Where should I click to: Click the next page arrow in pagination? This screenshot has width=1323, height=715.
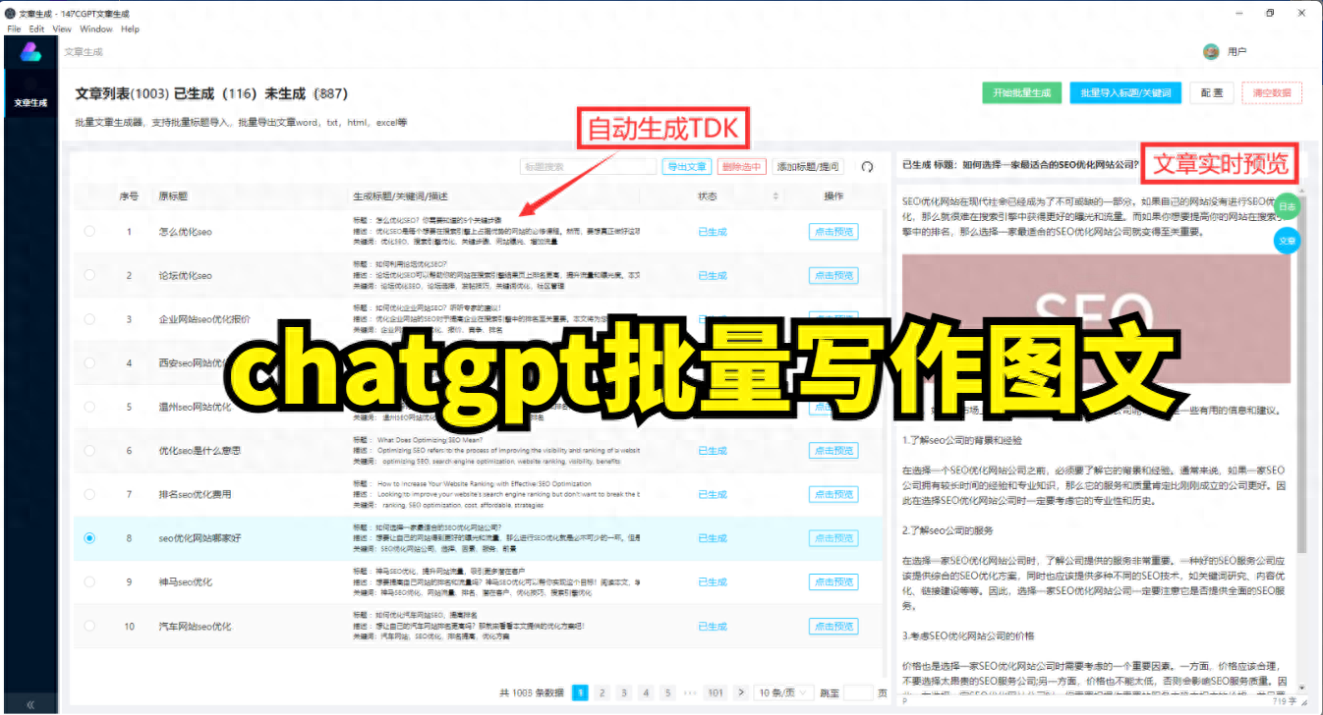click(741, 692)
